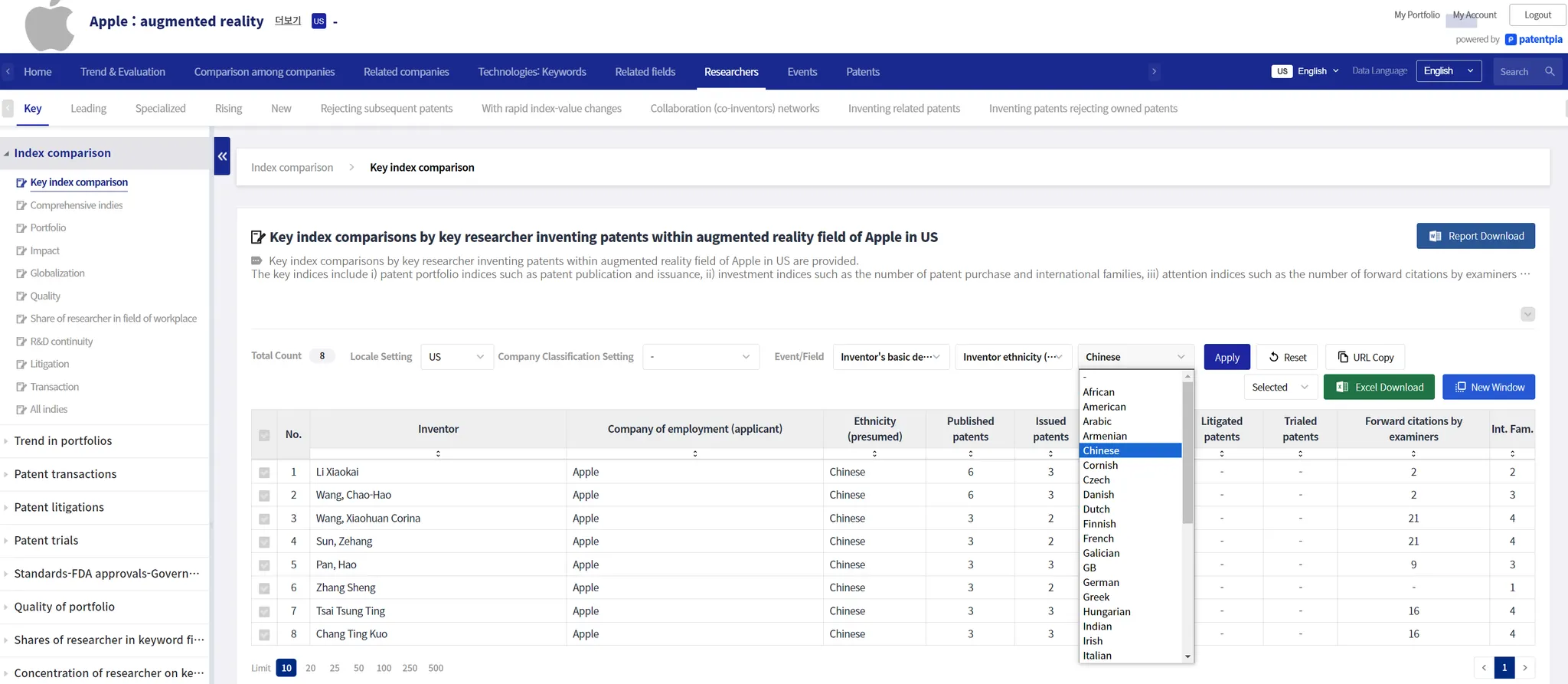Toggle checkbox for Li Xiaokai row
The width and height of the screenshot is (1568, 684).
[x=264, y=473]
